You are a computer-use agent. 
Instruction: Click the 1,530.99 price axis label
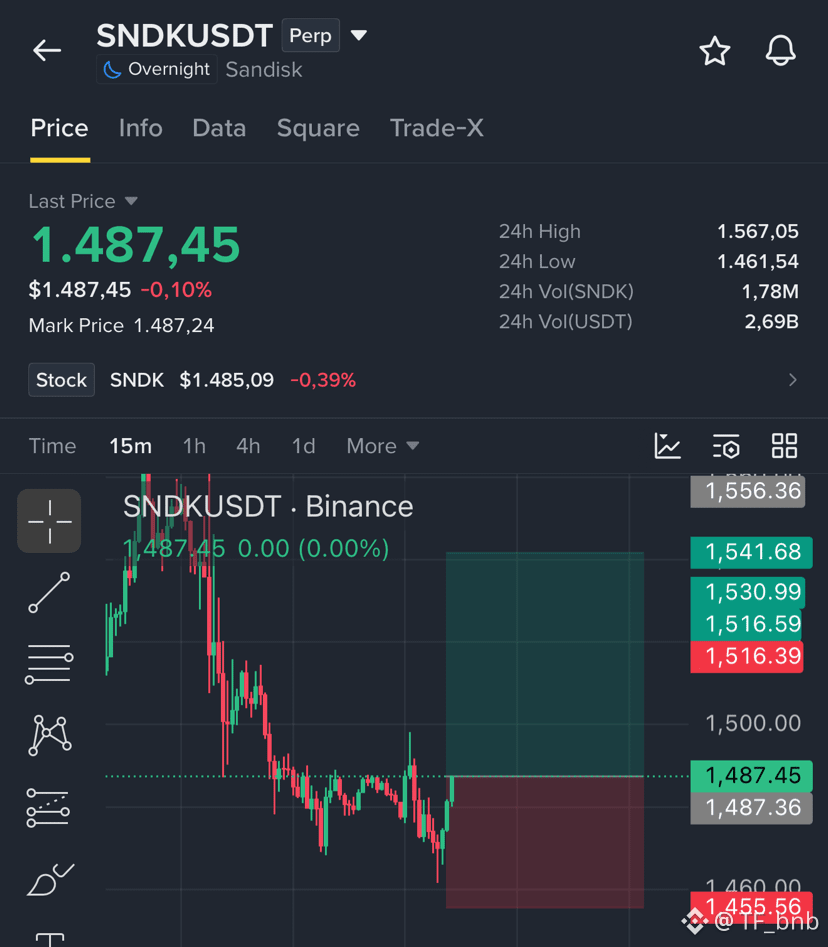748,592
